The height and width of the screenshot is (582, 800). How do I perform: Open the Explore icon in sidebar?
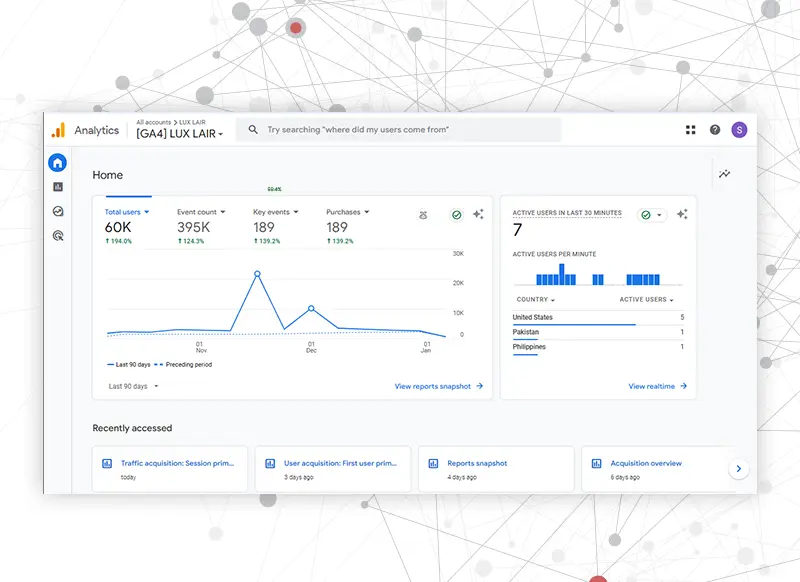(58, 211)
